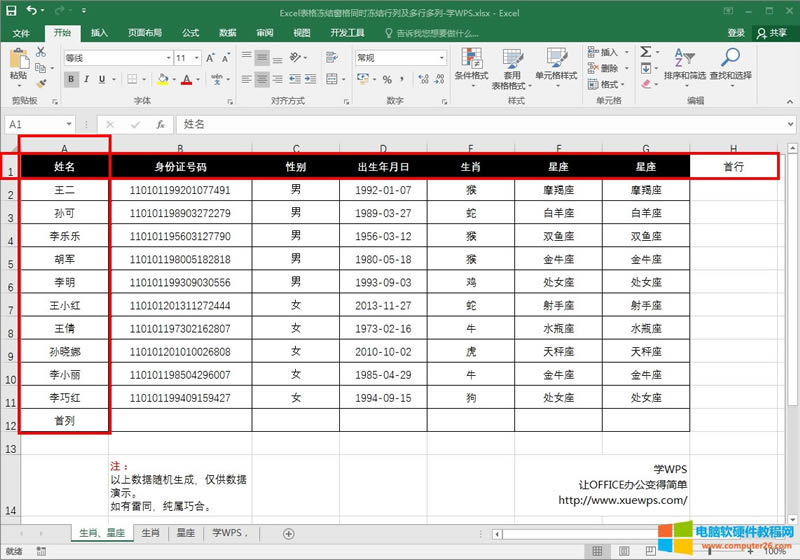Click the Insert Function fx icon

pos(160,124)
